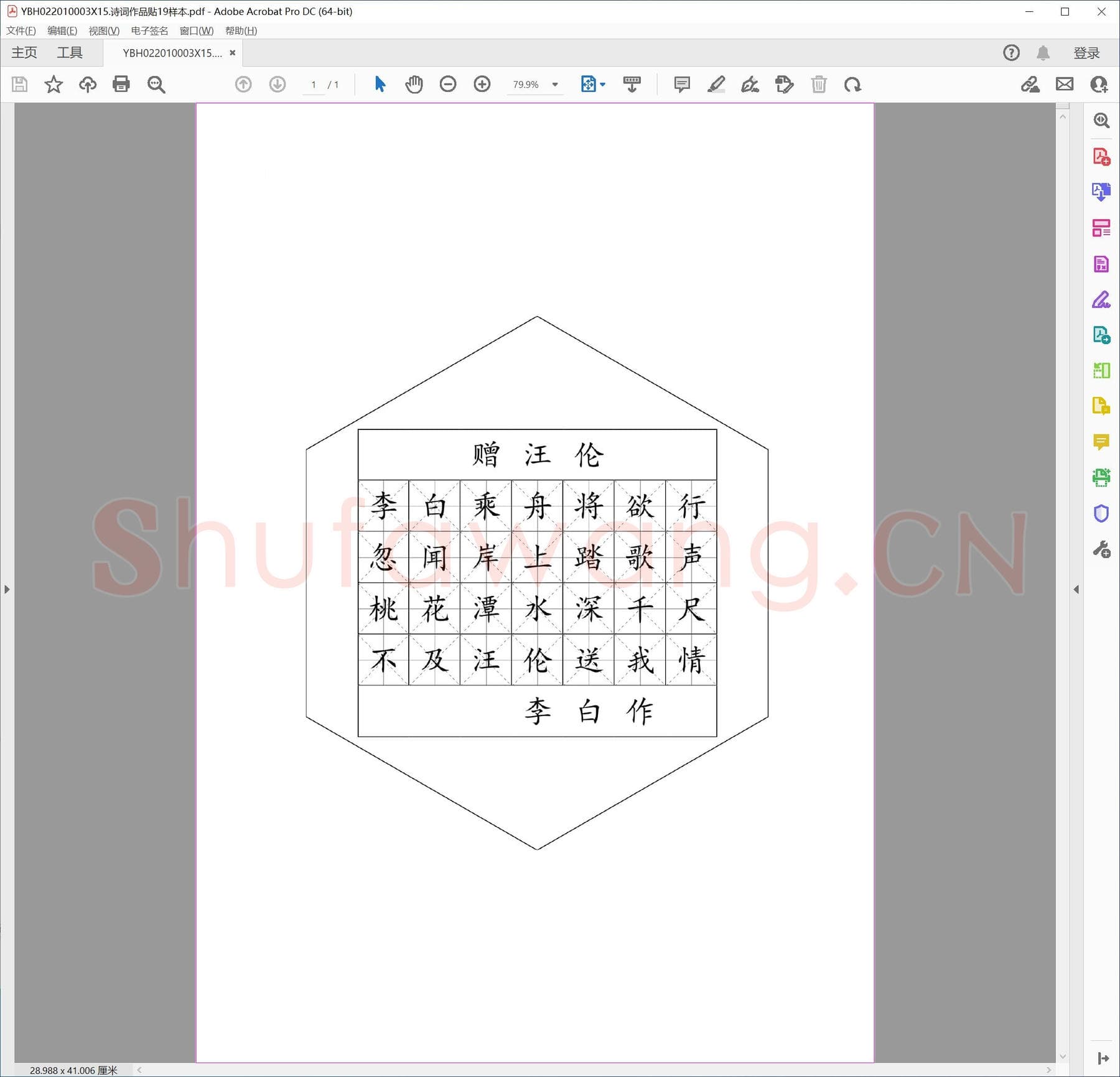Open the 编辑 menu
This screenshot has height=1077, width=1120.
tap(62, 30)
